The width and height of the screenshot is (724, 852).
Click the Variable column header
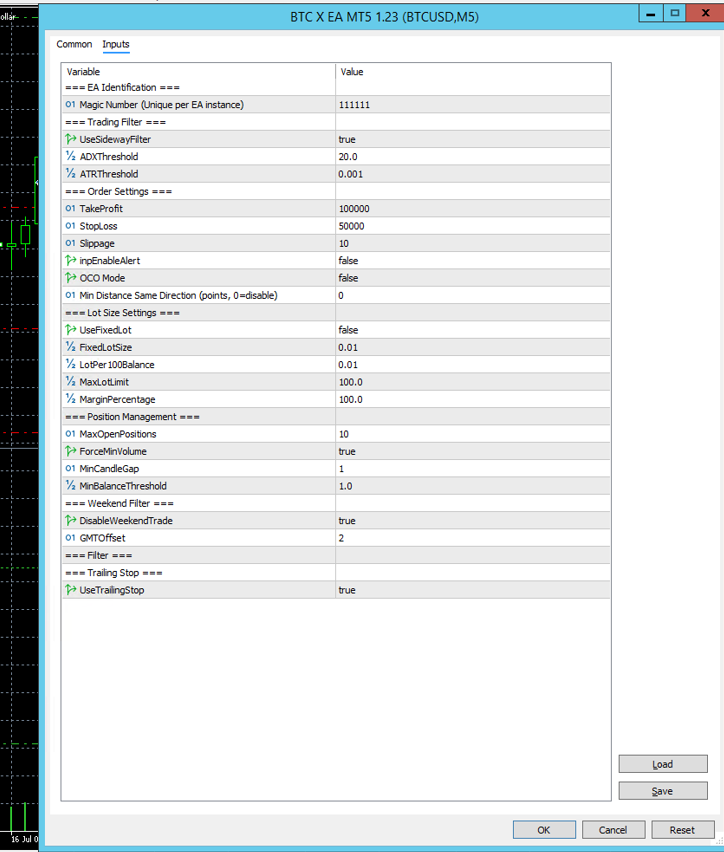198,72
